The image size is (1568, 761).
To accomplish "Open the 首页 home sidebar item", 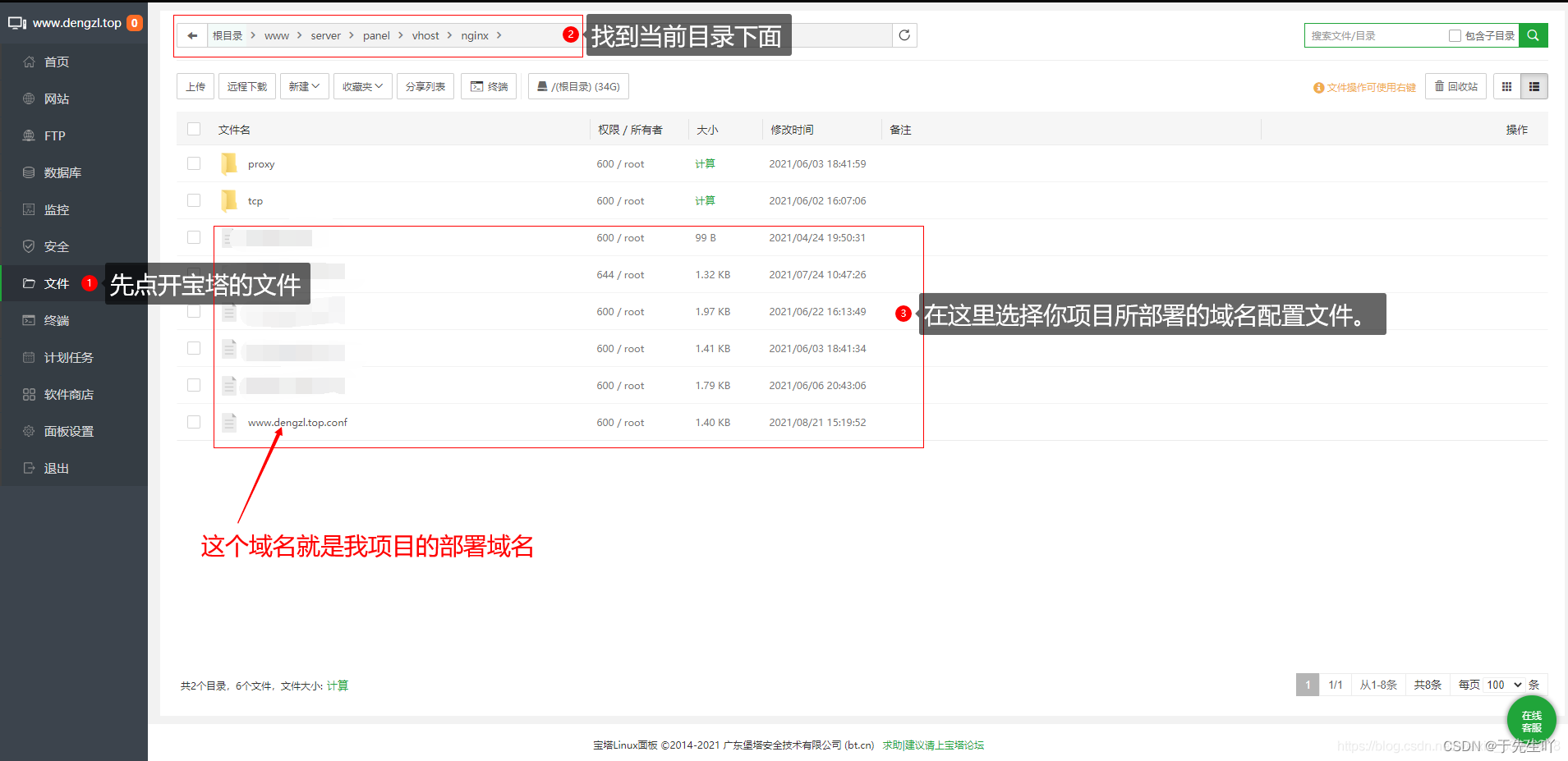I will pyautogui.click(x=74, y=62).
